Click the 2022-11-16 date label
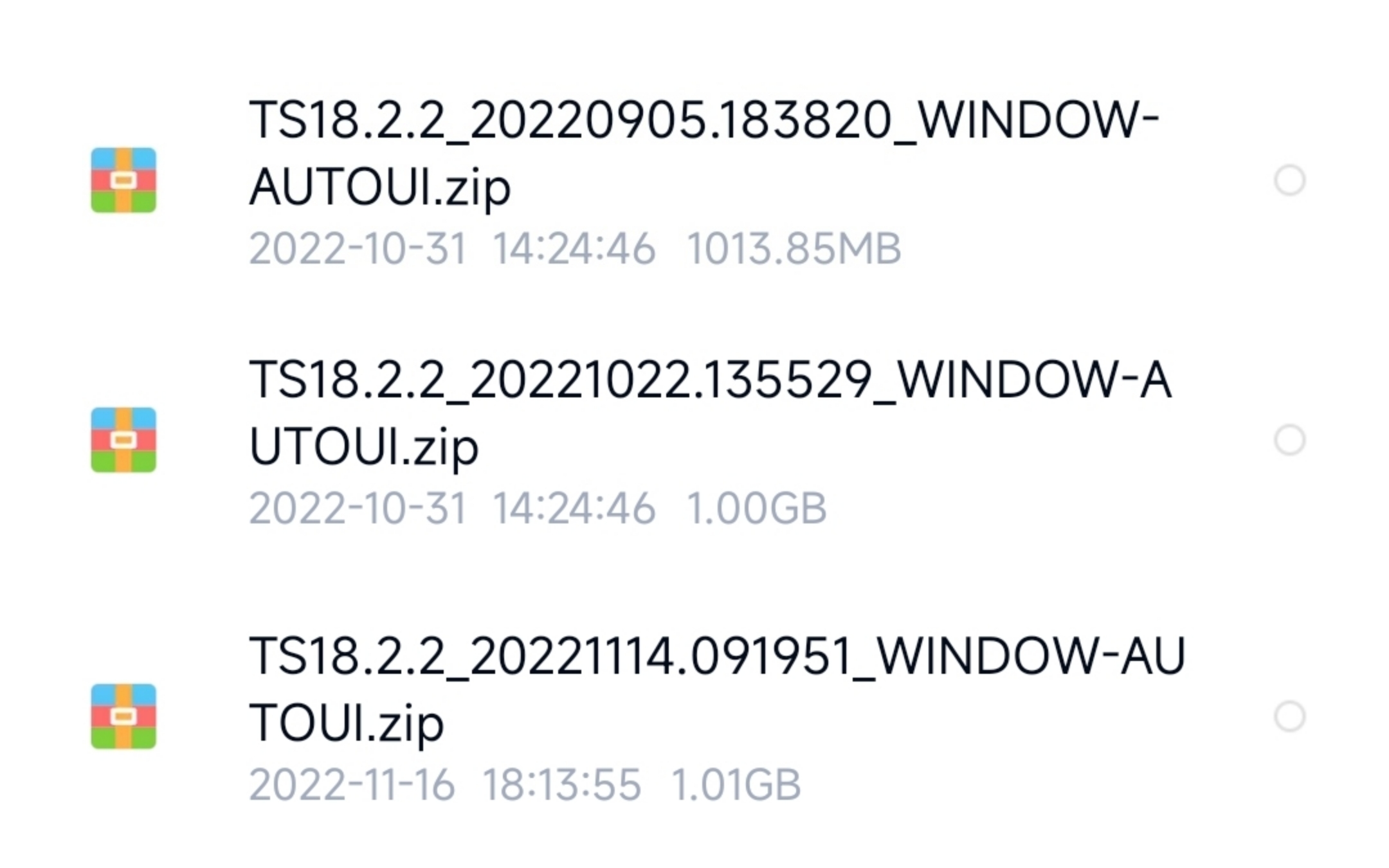 click(x=352, y=784)
